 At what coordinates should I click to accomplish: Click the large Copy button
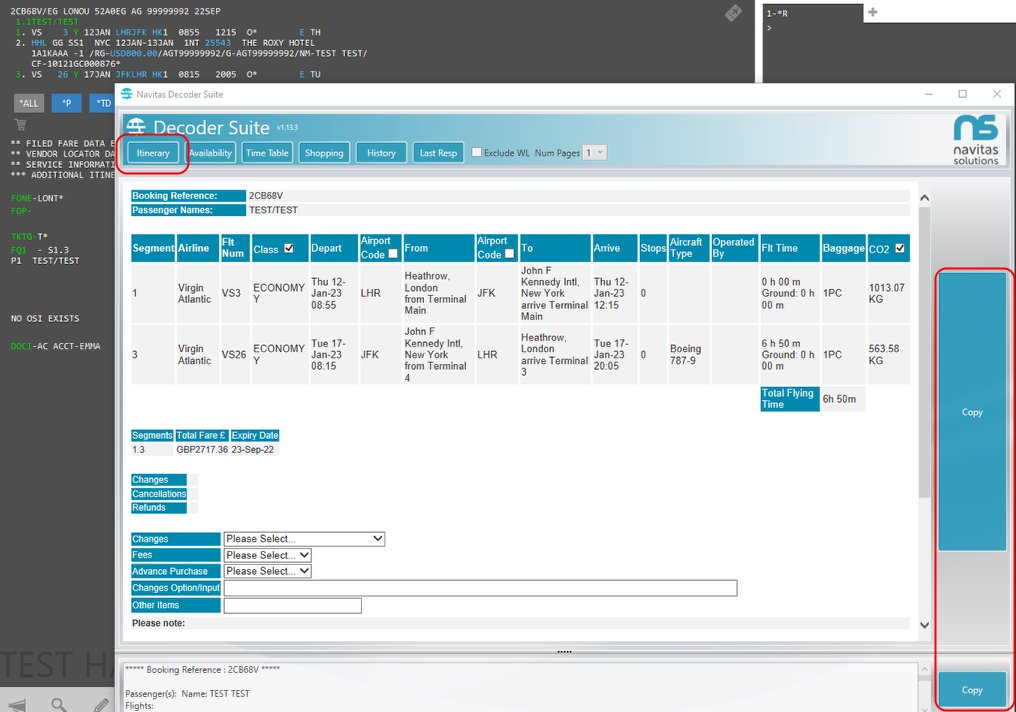pos(972,412)
